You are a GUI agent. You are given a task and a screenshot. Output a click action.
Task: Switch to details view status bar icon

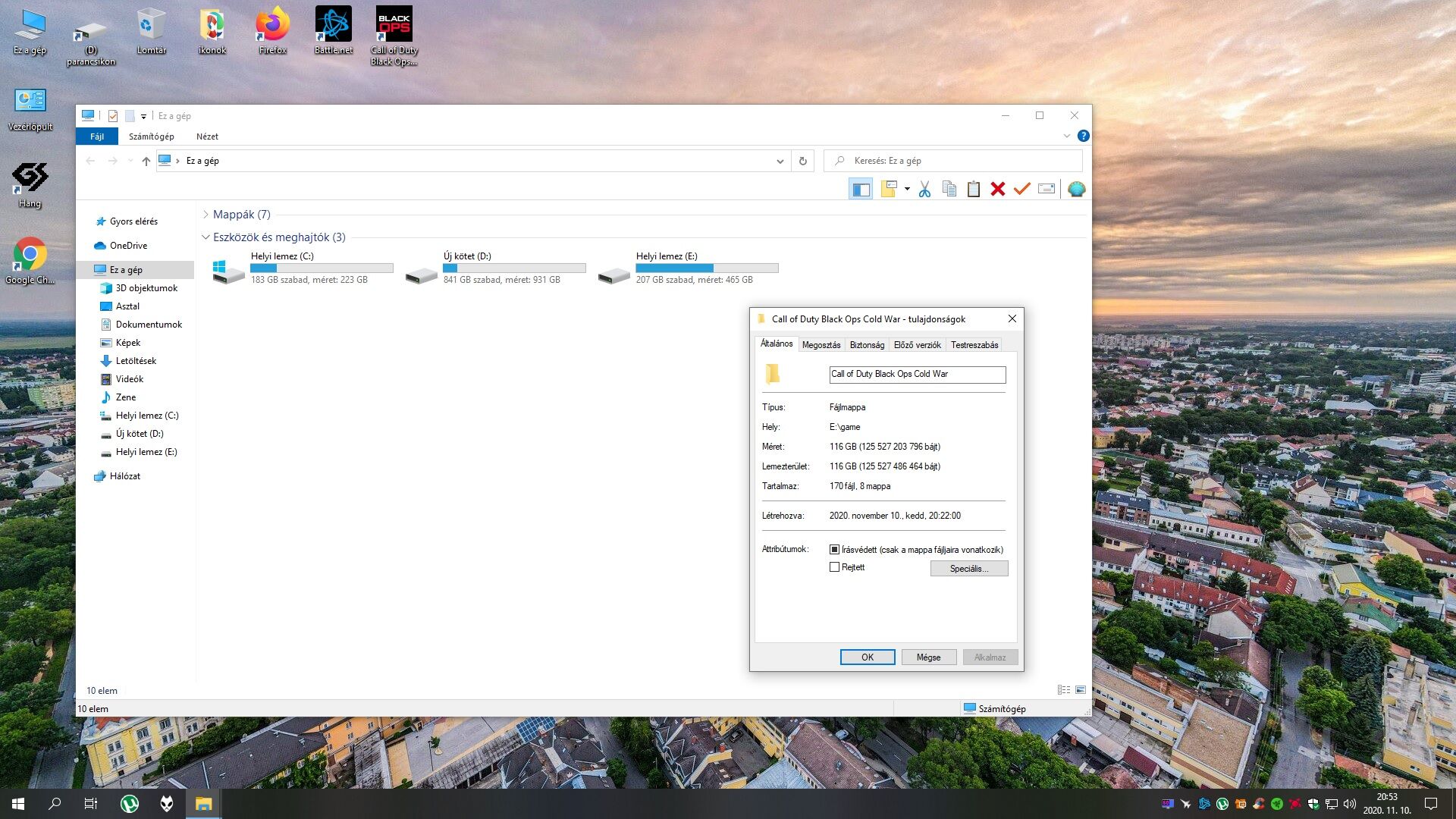coord(1064,690)
